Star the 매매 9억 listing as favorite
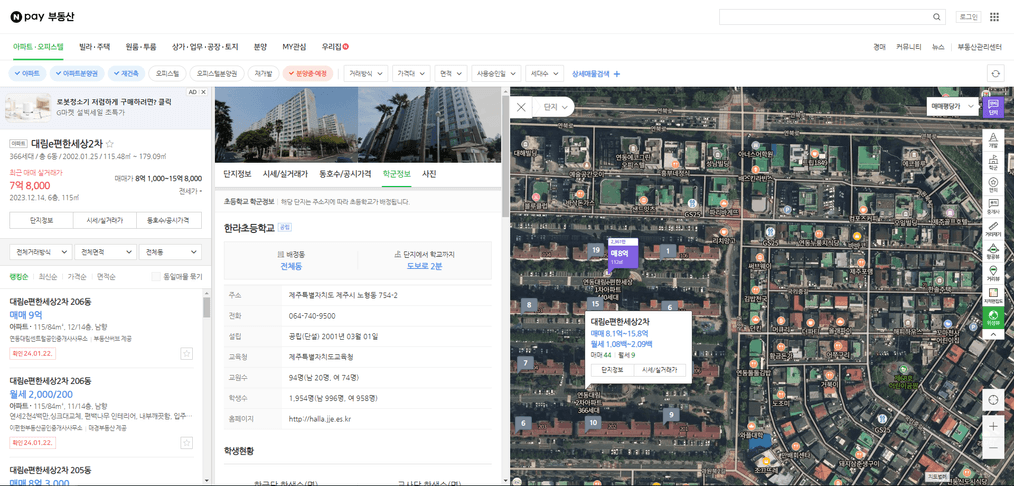 186,354
